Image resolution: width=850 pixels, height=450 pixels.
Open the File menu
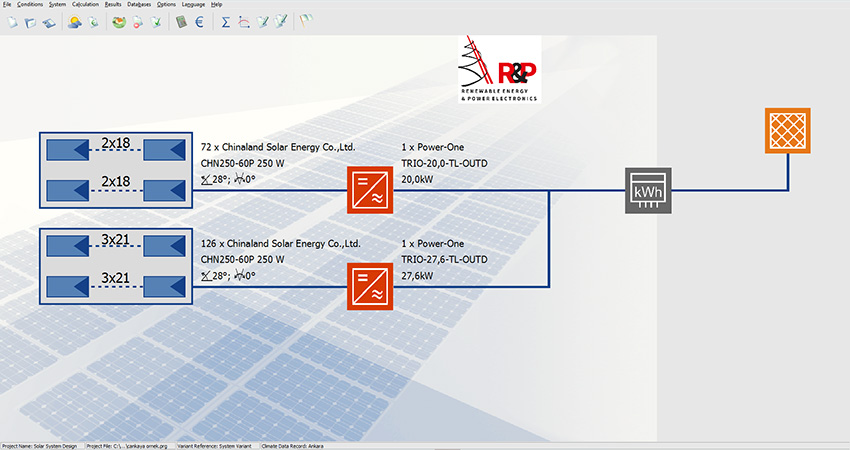coord(7,4)
